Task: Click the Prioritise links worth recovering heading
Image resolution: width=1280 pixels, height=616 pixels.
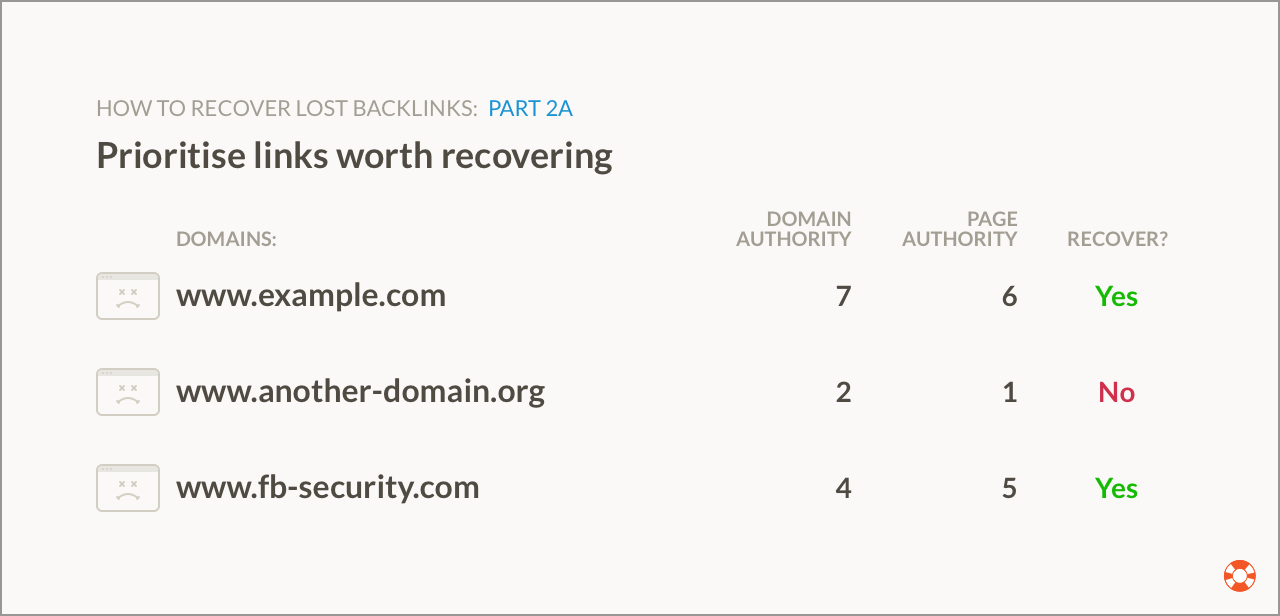Action: (x=354, y=156)
